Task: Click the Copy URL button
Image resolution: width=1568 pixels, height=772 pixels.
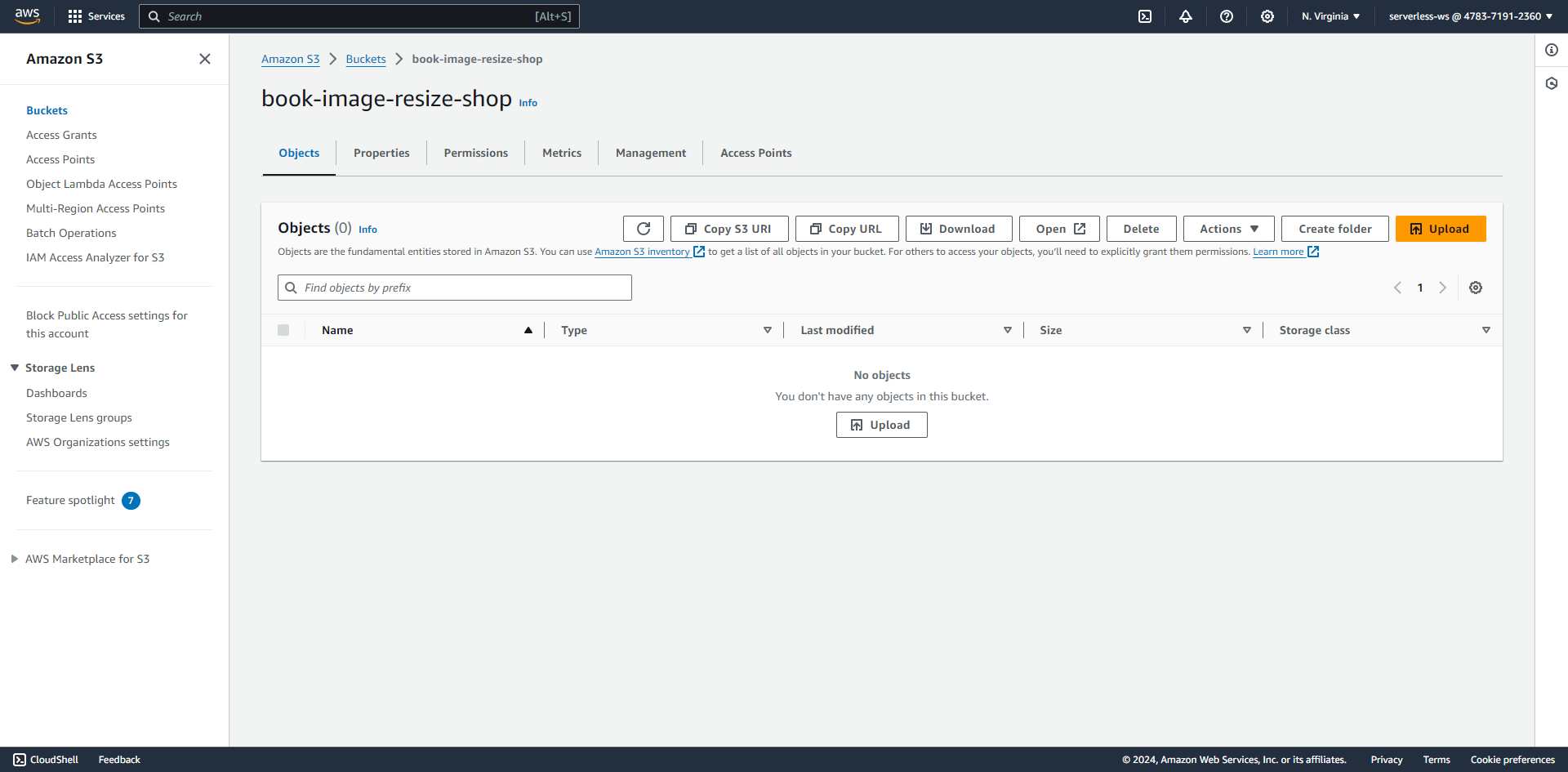Action: click(x=847, y=229)
